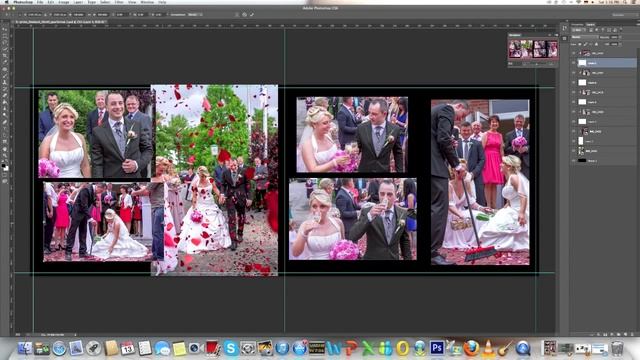The image size is (640, 360).
Task: Open the Layer menu
Action: 78,2
